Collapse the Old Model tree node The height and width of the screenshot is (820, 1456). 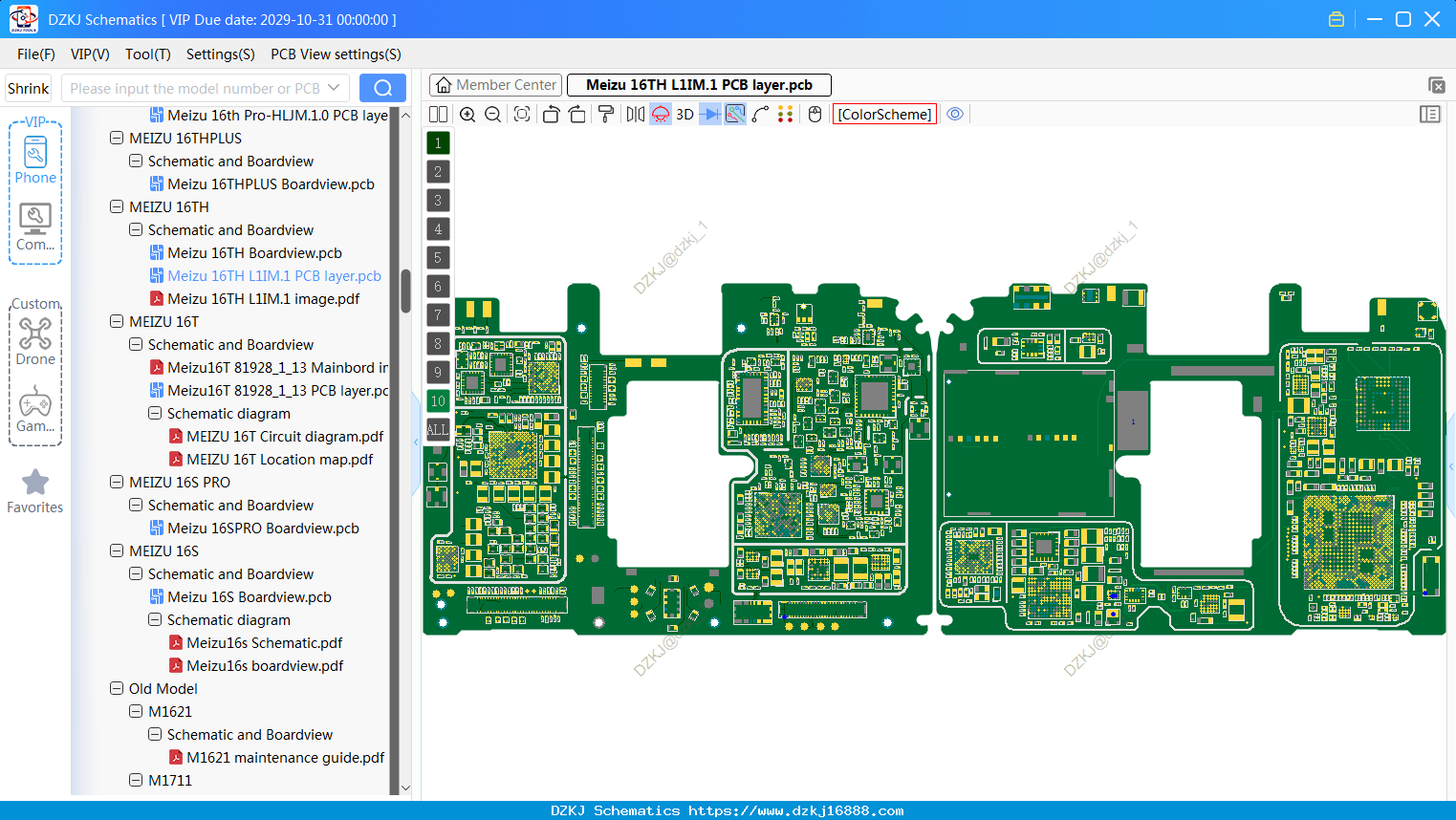coord(117,688)
